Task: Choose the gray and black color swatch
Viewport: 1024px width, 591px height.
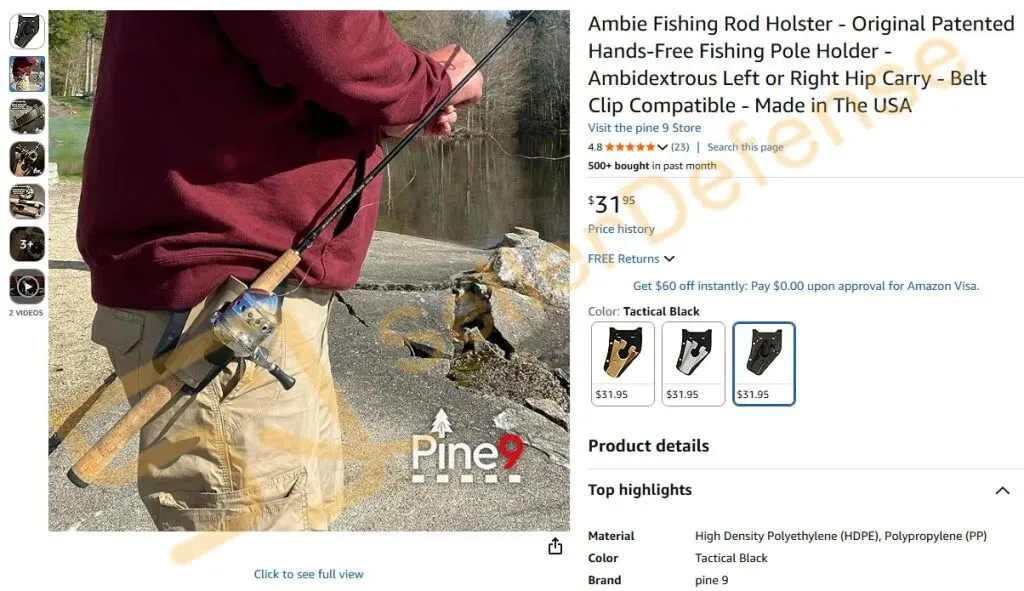Action: (x=693, y=364)
